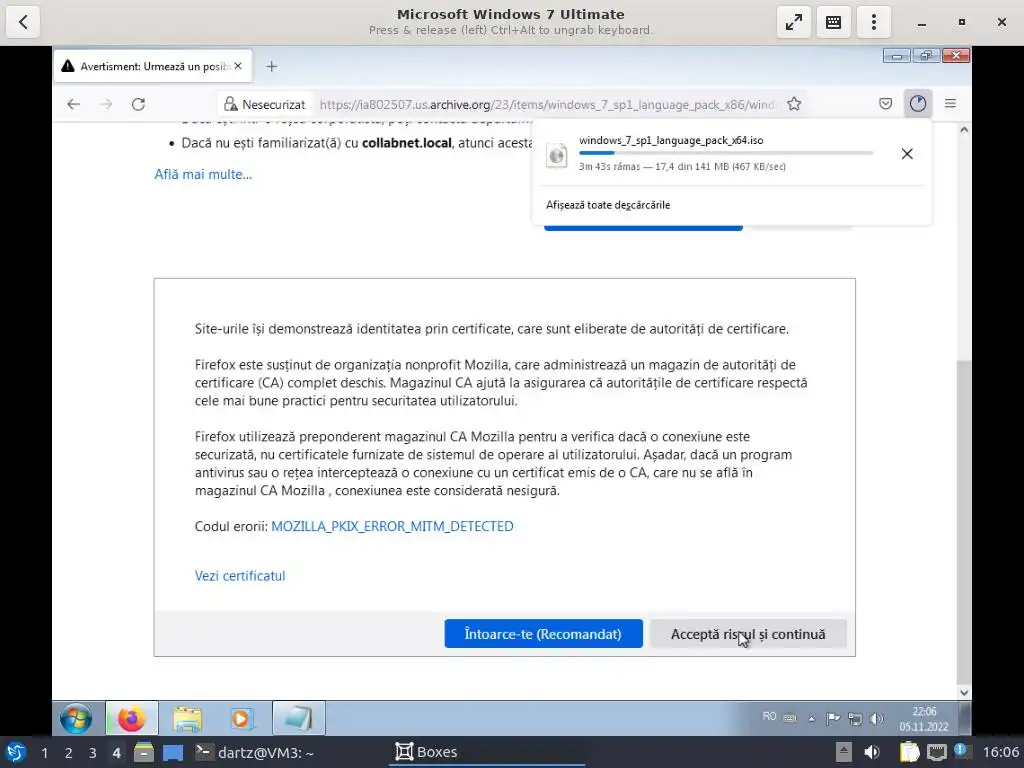Viewport: 1024px width, 768px height.
Task: Open Windows Explorer from taskbar
Action: point(187,718)
